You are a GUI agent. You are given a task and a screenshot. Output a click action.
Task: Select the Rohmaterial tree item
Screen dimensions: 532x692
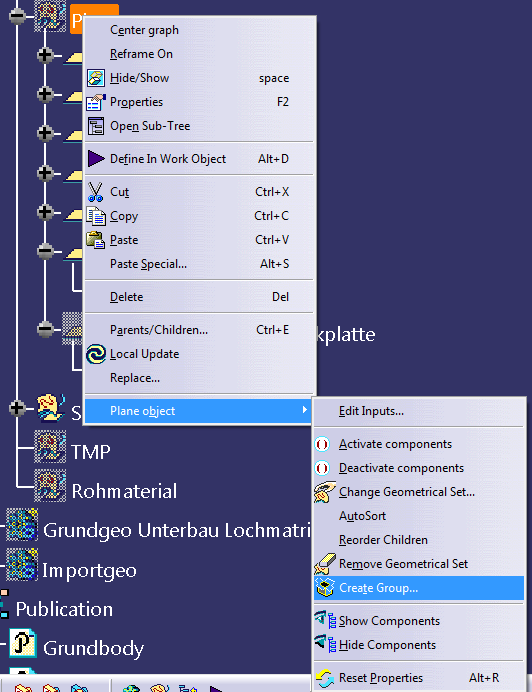(x=124, y=491)
